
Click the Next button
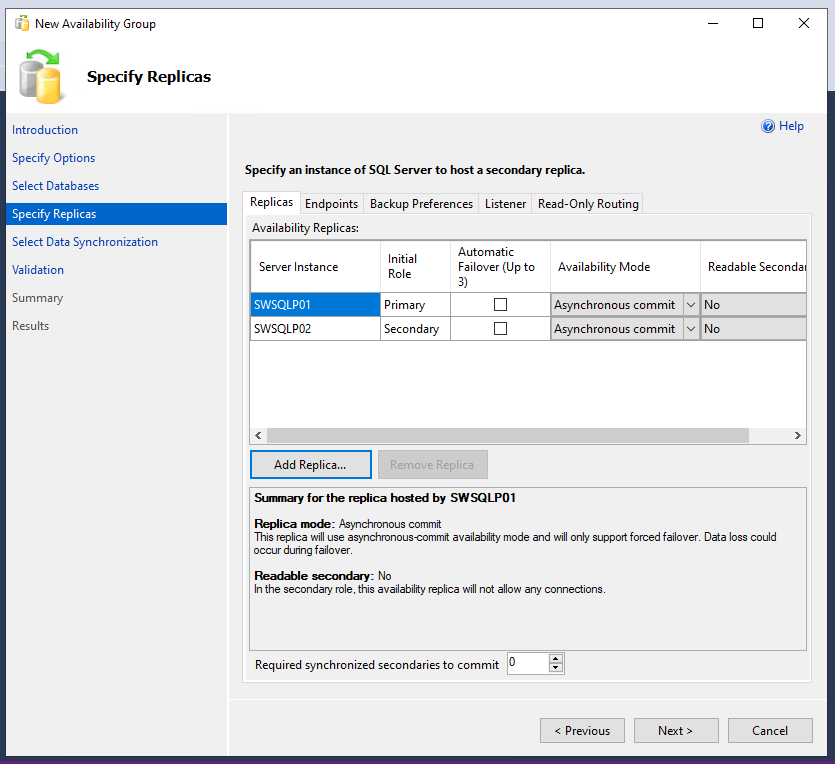coord(676,730)
